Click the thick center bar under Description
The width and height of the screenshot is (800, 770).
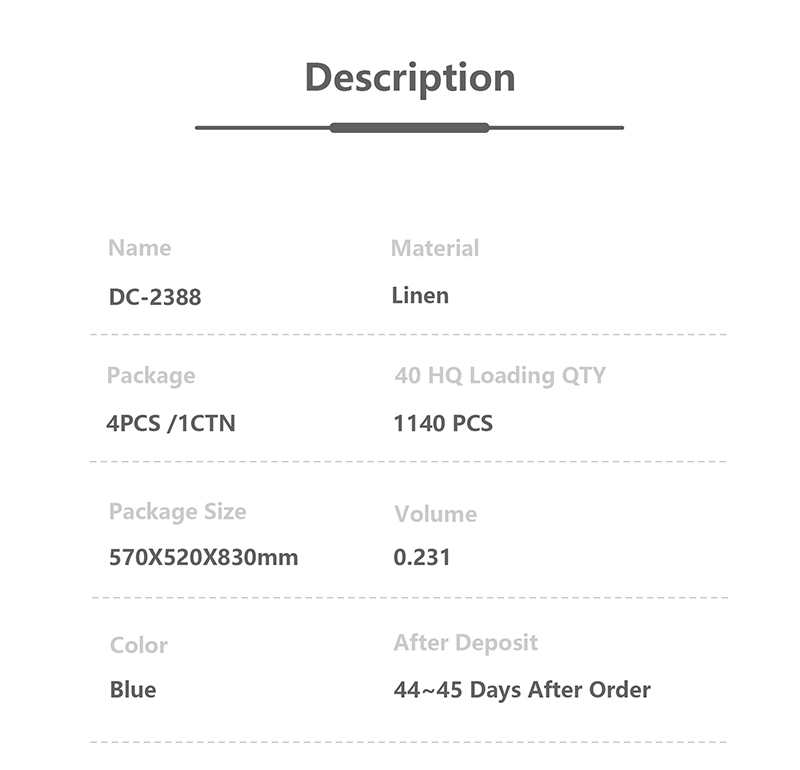(409, 128)
